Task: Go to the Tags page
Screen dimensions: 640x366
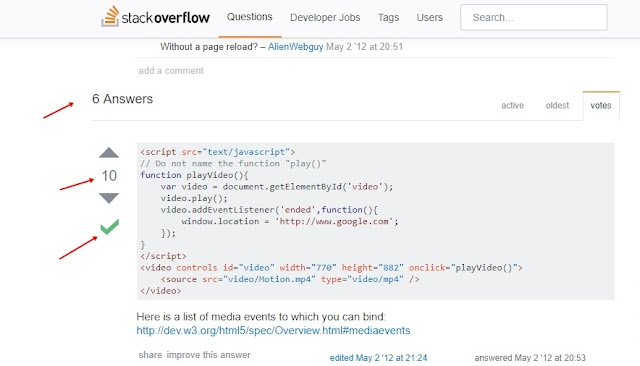Action: coord(388,18)
